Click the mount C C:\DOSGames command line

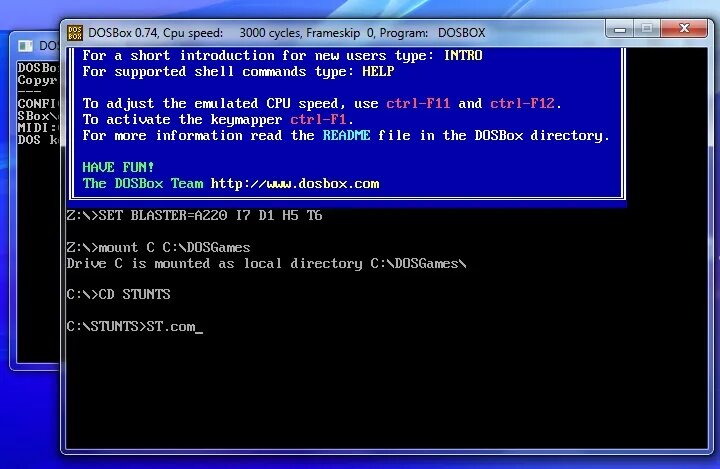(x=158, y=248)
